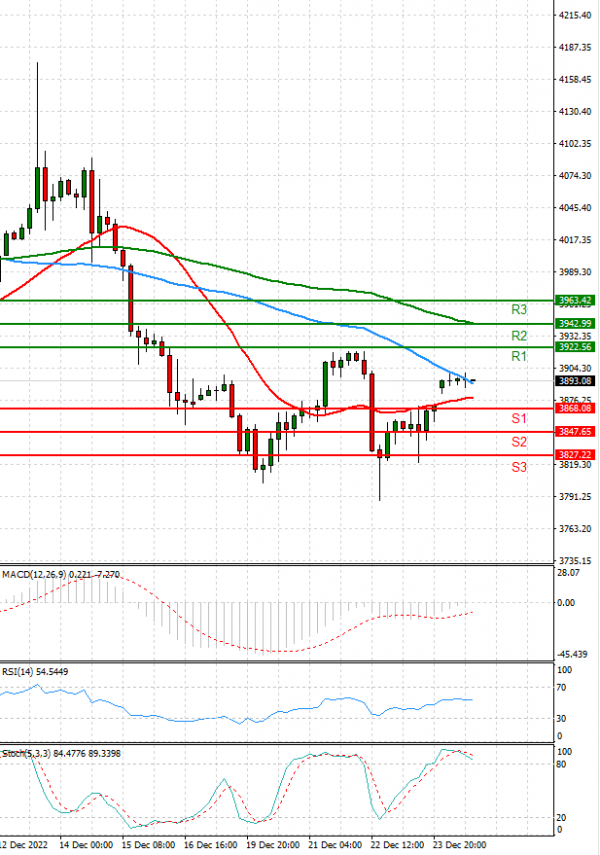This screenshot has width=600, height=855.
Task: Select the 3942.99 price tag
Action: 574,324
